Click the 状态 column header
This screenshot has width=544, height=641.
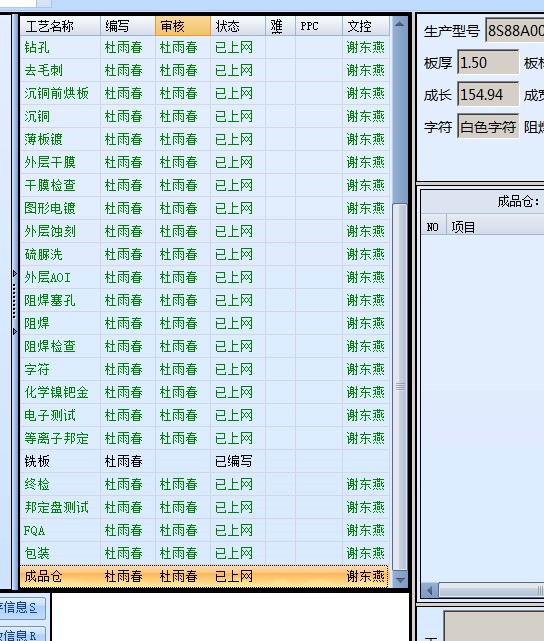pos(238,26)
